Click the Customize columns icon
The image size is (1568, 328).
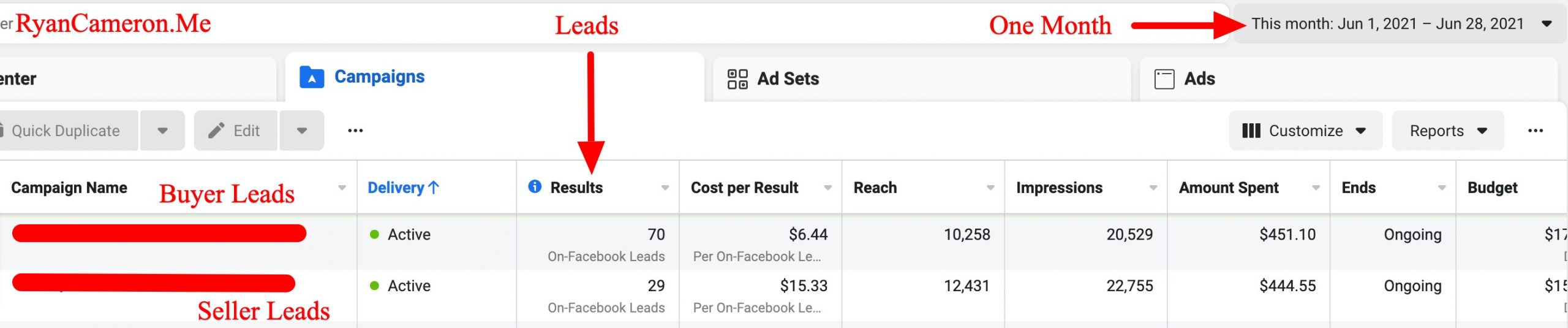(1251, 131)
